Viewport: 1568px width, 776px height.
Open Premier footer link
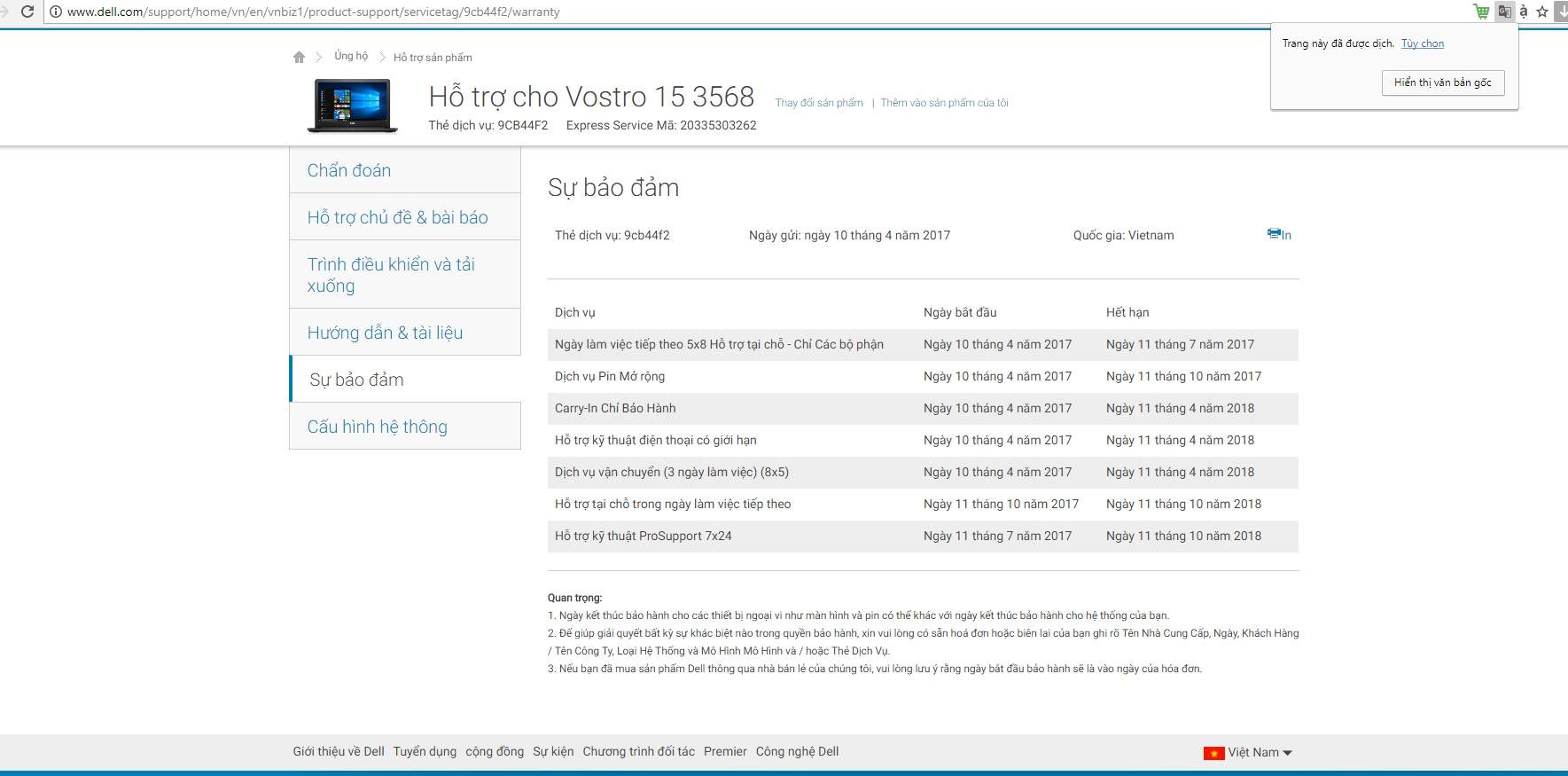click(x=725, y=751)
